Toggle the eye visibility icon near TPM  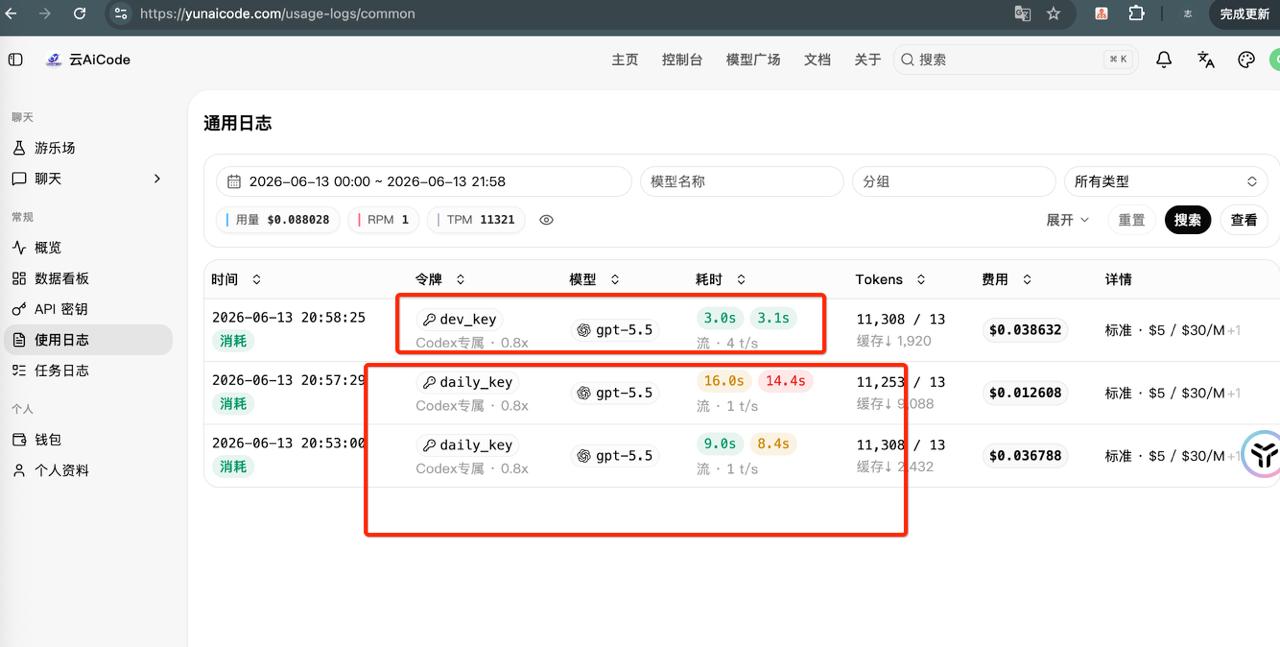(546, 220)
